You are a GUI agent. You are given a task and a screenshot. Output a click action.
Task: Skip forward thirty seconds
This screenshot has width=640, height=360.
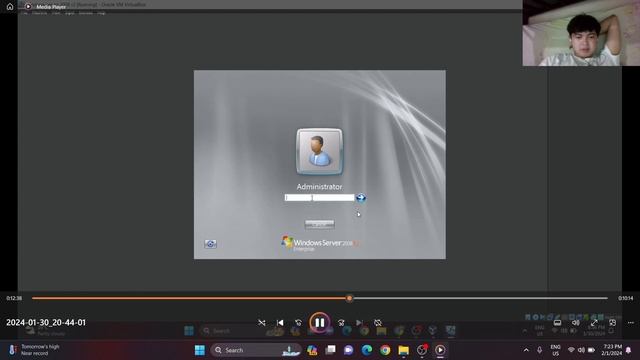pyautogui.click(x=341, y=322)
